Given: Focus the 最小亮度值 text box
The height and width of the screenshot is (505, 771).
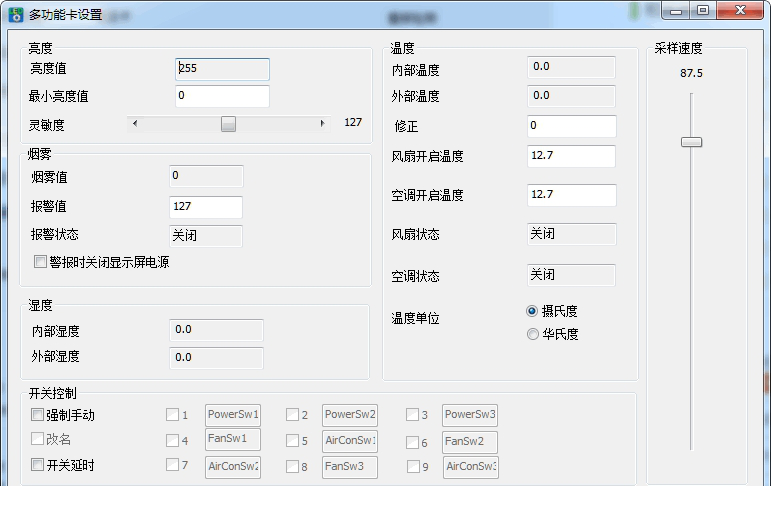Looking at the screenshot, I should [x=222, y=96].
